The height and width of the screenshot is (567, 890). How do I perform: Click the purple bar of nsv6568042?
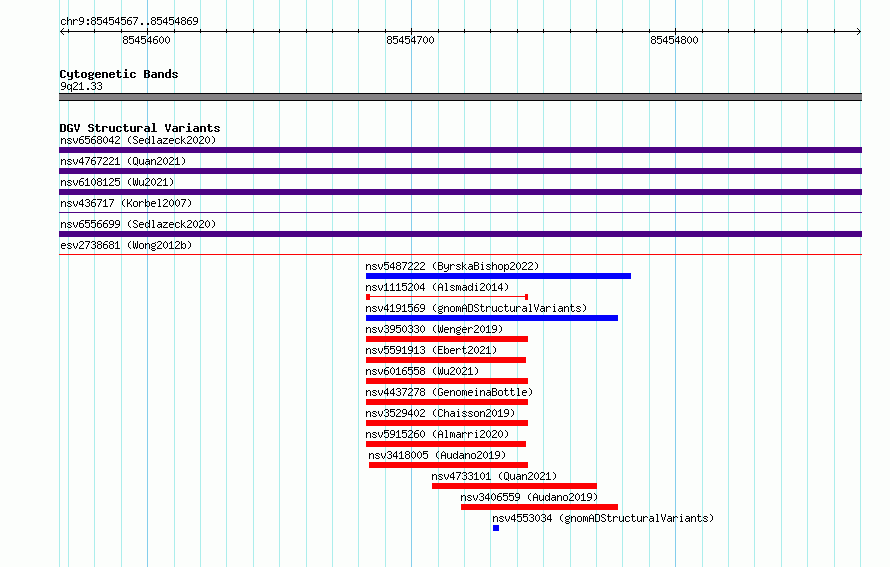460,150
